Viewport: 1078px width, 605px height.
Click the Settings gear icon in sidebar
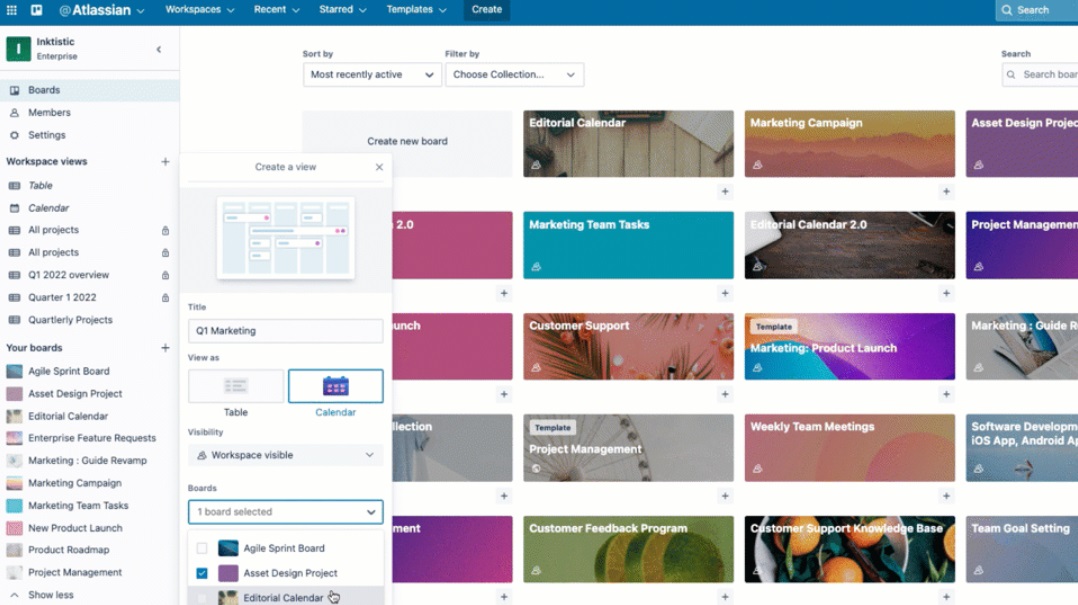click(x=14, y=135)
